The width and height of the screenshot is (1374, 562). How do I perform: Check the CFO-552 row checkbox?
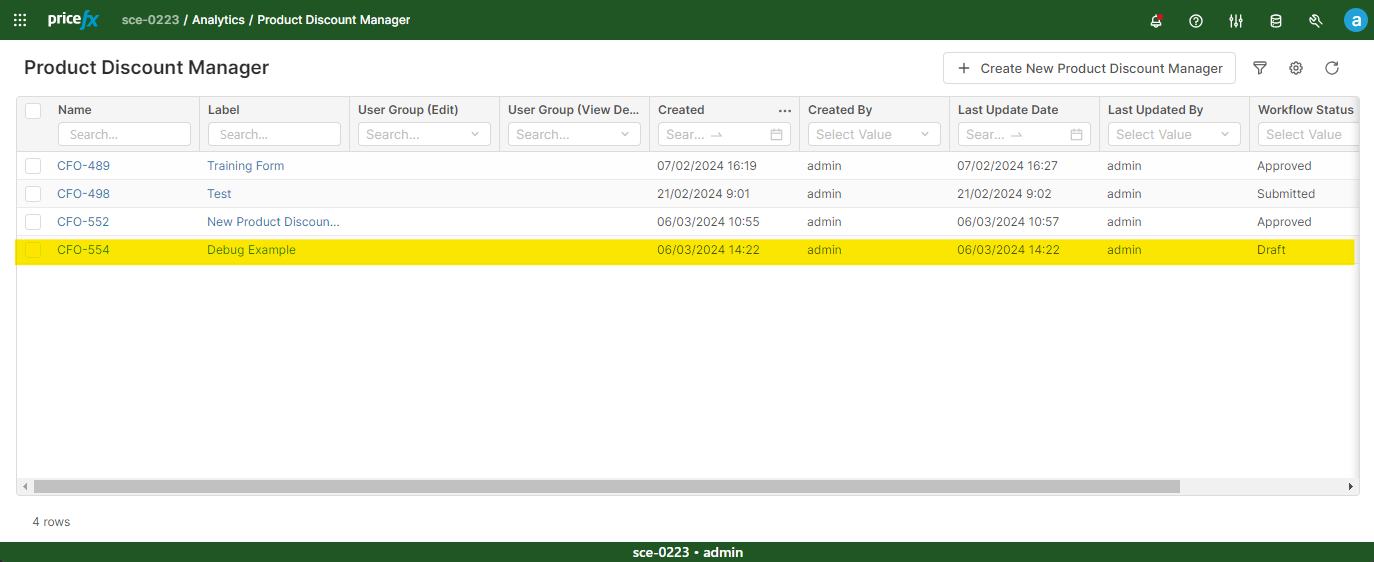pos(33,222)
